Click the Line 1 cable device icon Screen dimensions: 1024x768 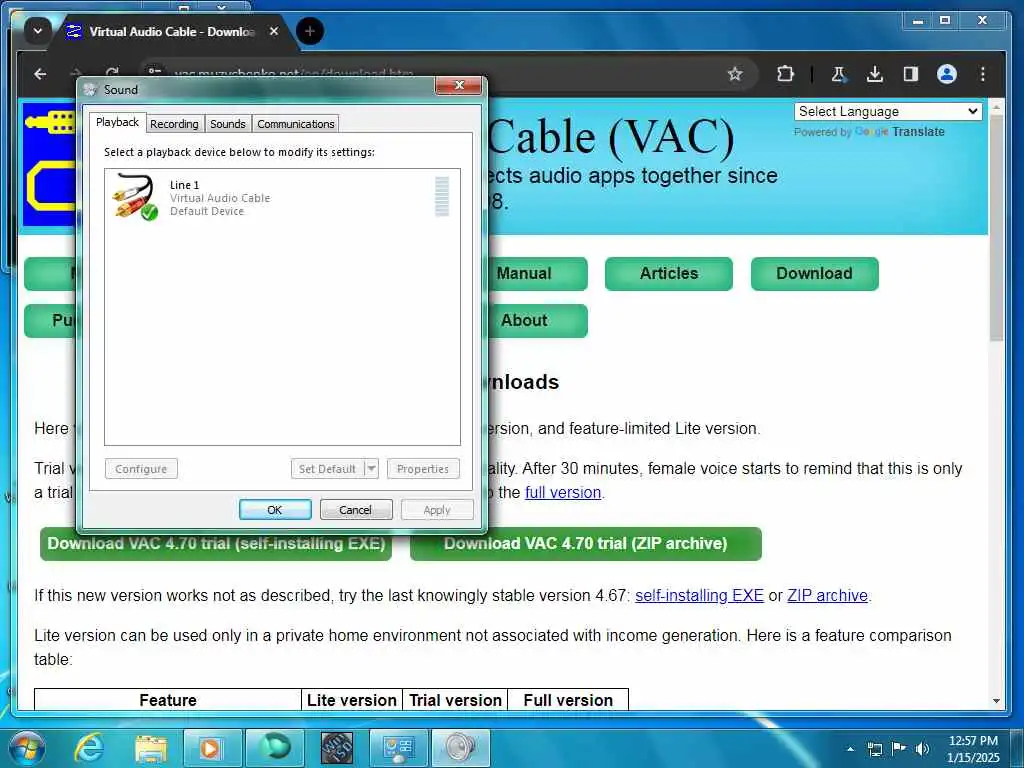[135, 197]
